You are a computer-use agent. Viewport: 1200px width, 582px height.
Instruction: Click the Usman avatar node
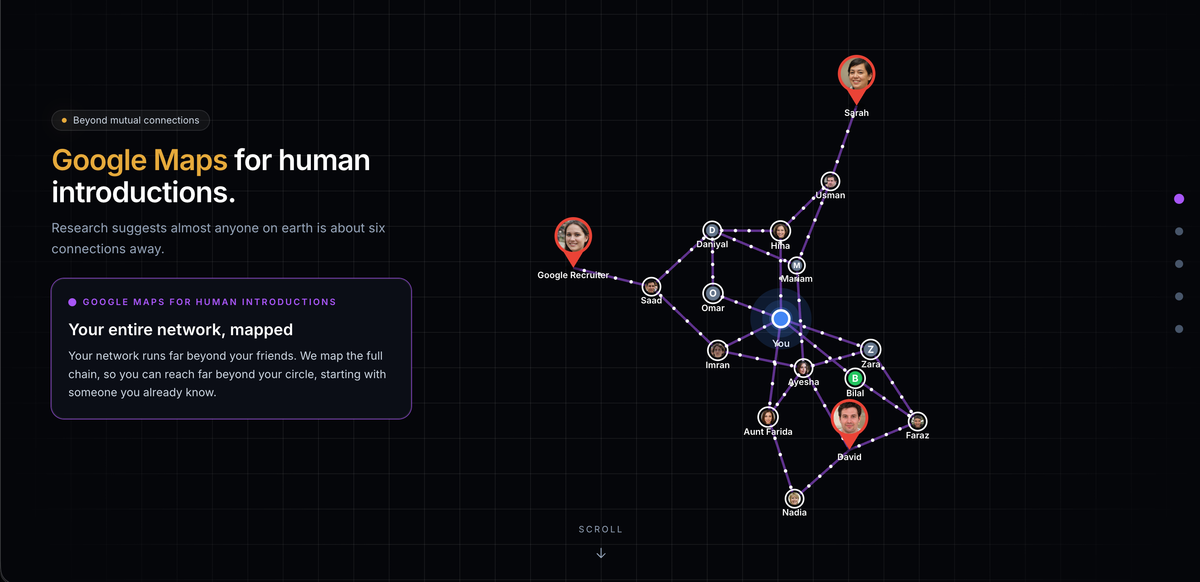point(830,181)
